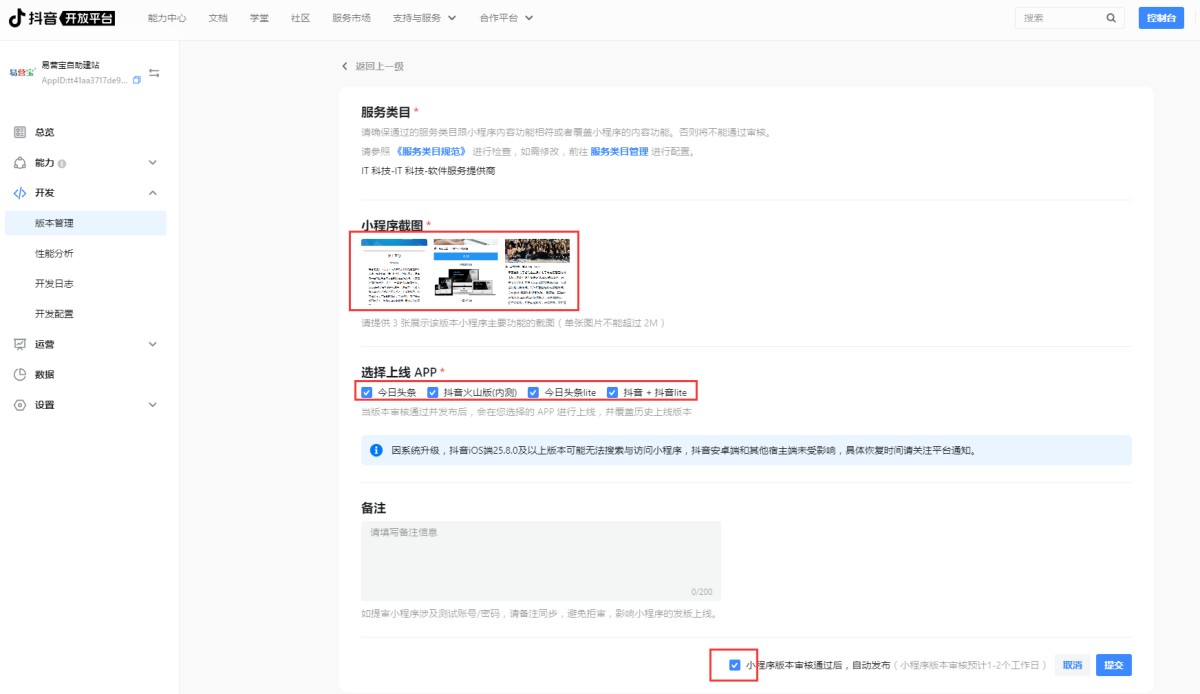The height and width of the screenshot is (694, 1200).
Task: Click 返回上一级 link
Action: coord(379,66)
